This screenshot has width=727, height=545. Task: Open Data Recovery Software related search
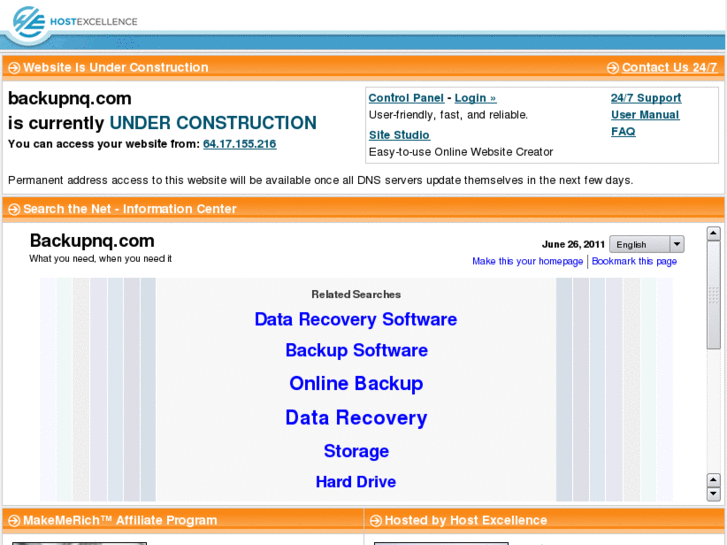click(x=356, y=319)
